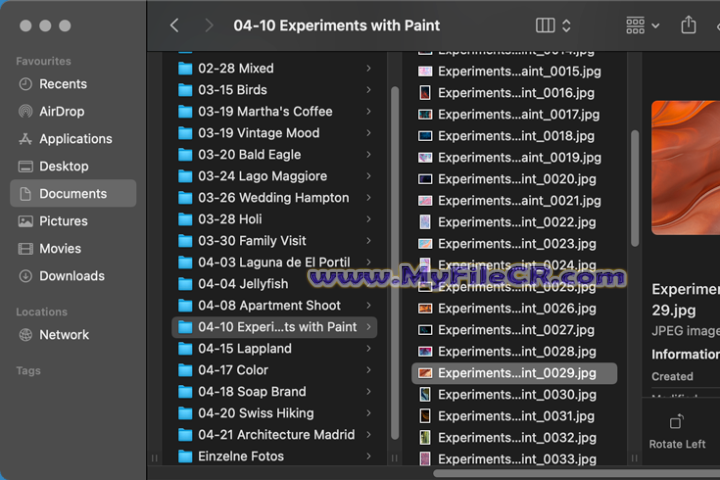
Task: Open Recents in sidebar
Action: coord(73,84)
